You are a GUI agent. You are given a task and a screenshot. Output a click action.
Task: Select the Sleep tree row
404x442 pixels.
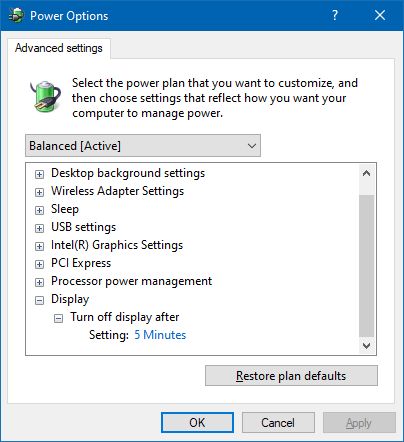pyautogui.click(x=65, y=209)
